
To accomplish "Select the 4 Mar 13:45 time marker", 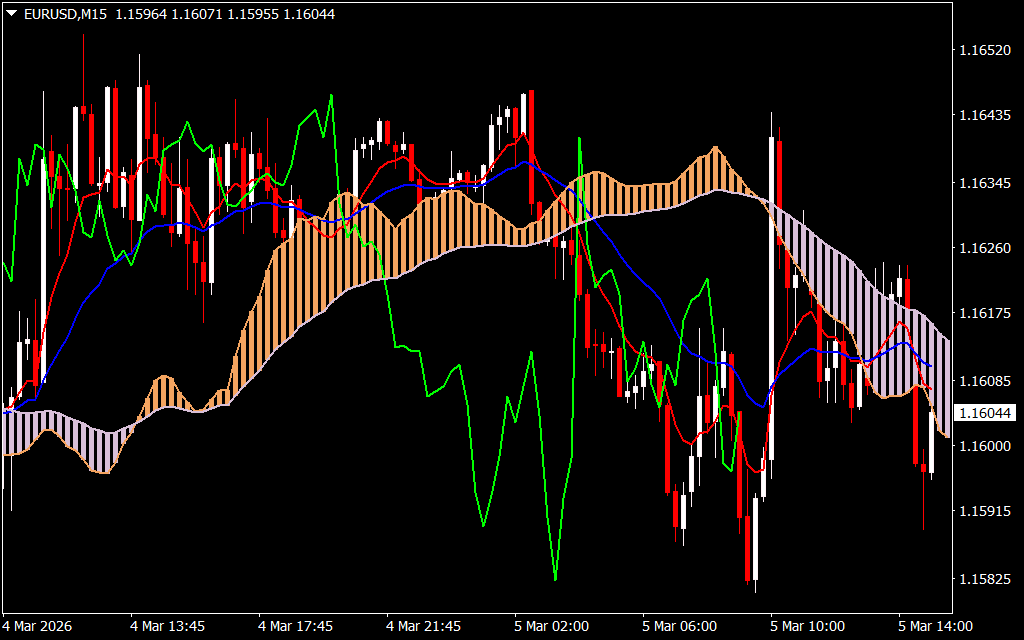I will tap(168, 626).
